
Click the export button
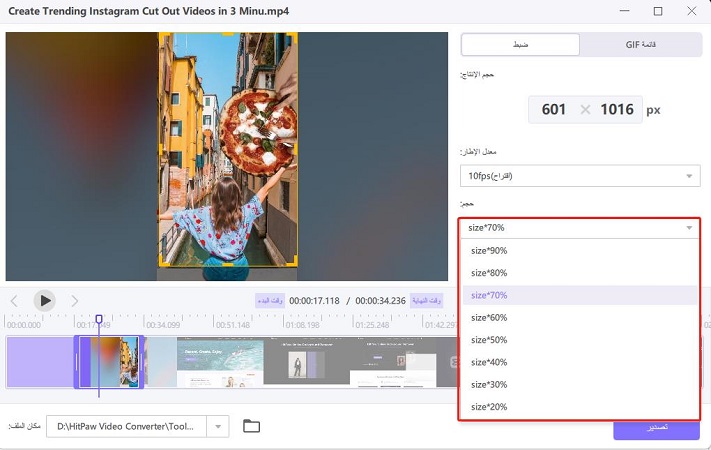point(656,430)
